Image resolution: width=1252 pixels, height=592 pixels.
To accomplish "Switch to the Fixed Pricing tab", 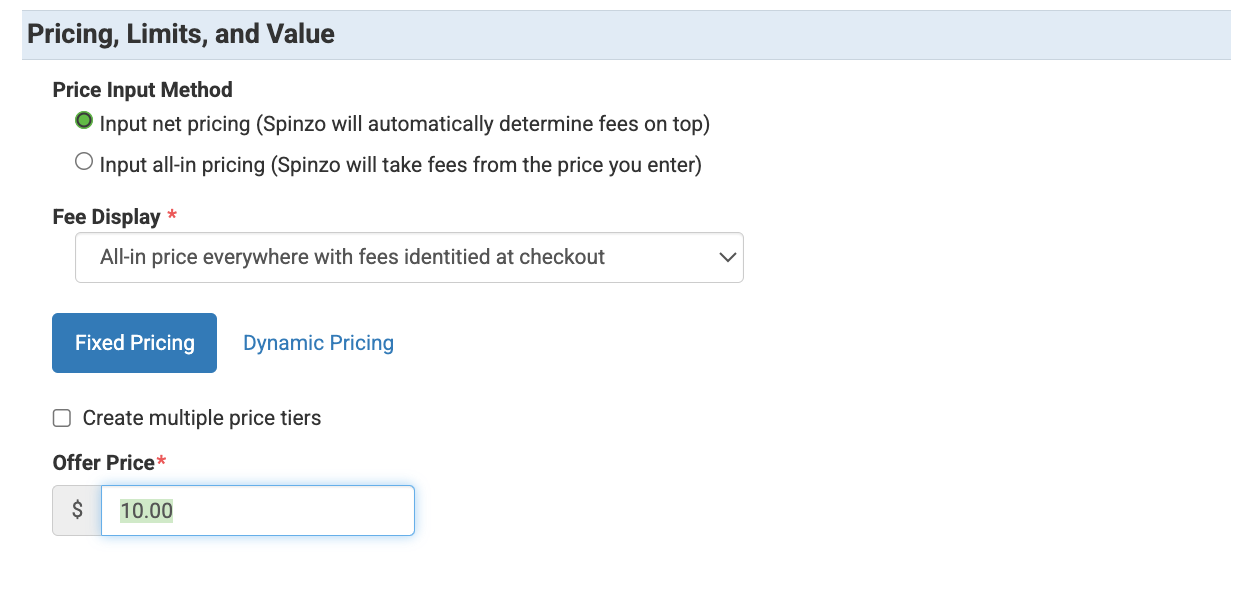I will 134,343.
